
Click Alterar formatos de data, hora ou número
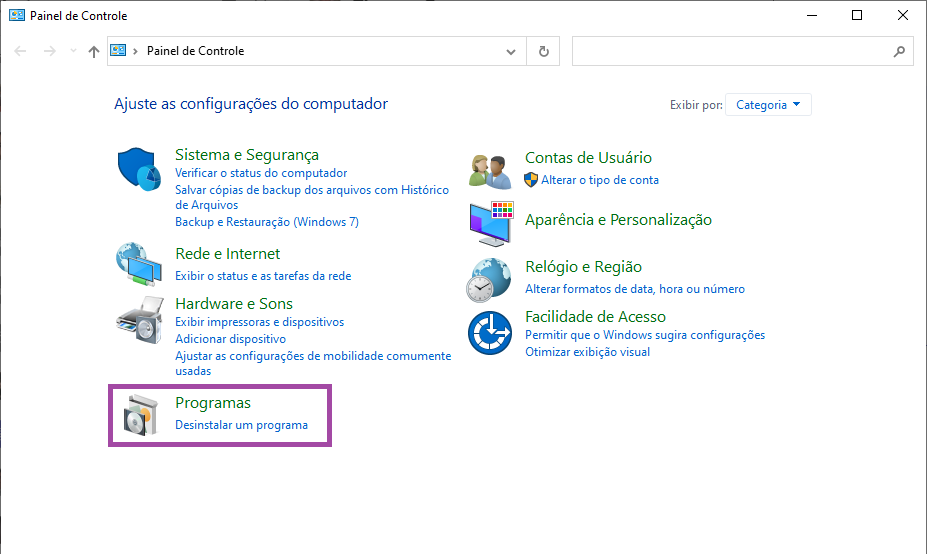(x=635, y=289)
